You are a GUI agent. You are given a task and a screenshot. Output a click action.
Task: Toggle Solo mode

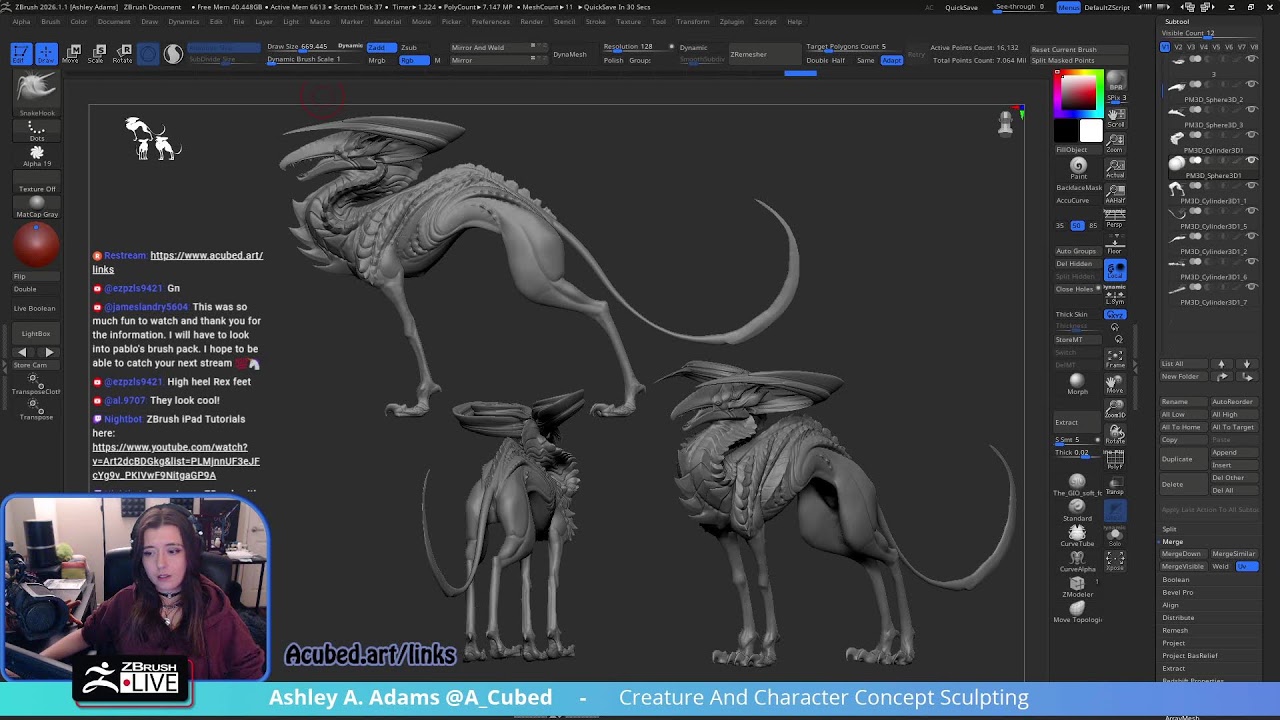click(x=1116, y=536)
